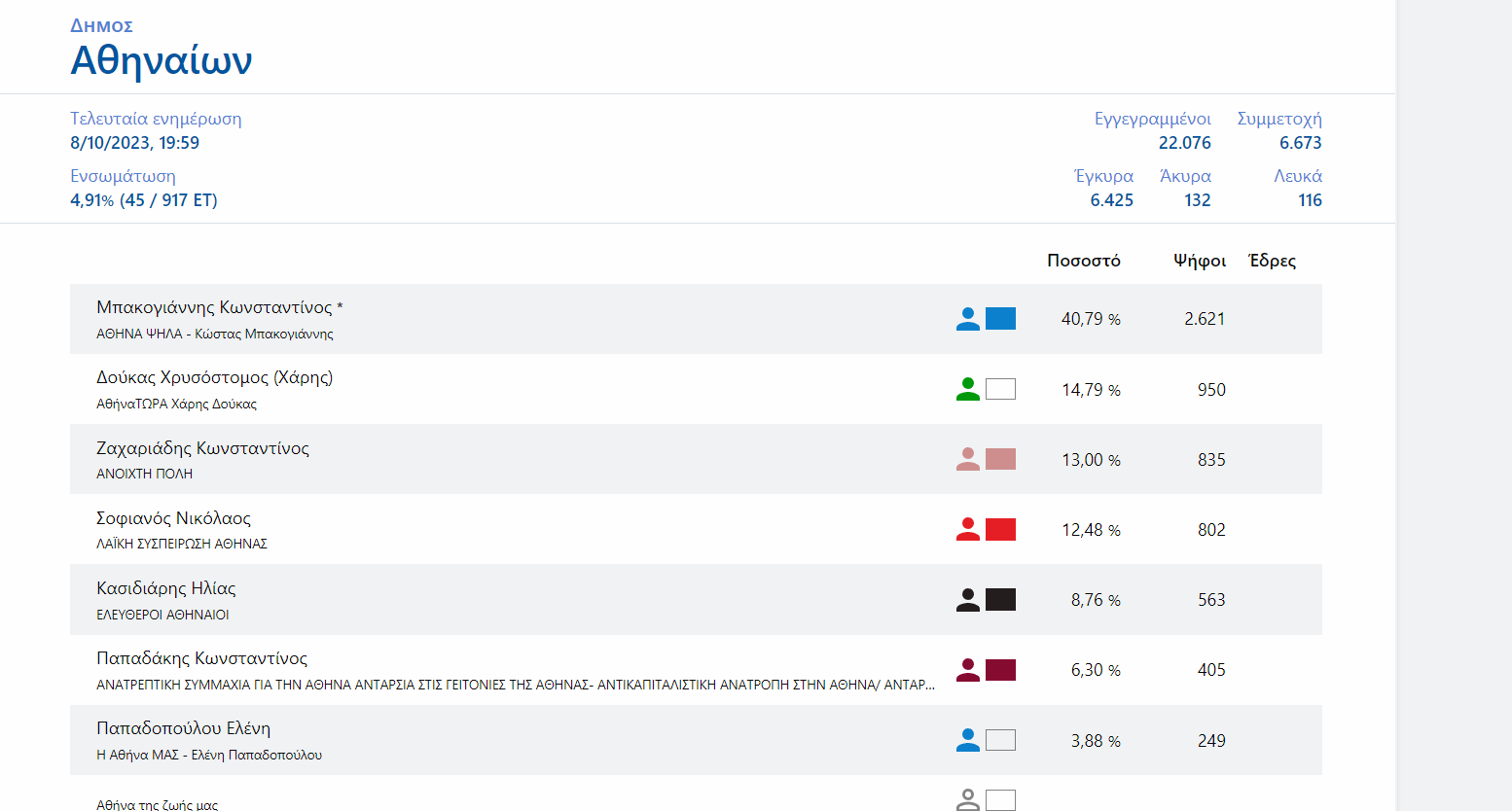Click the blue person icon for Μπακογιάννης
Viewport: 1512px width, 811px height.
tap(967, 319)
